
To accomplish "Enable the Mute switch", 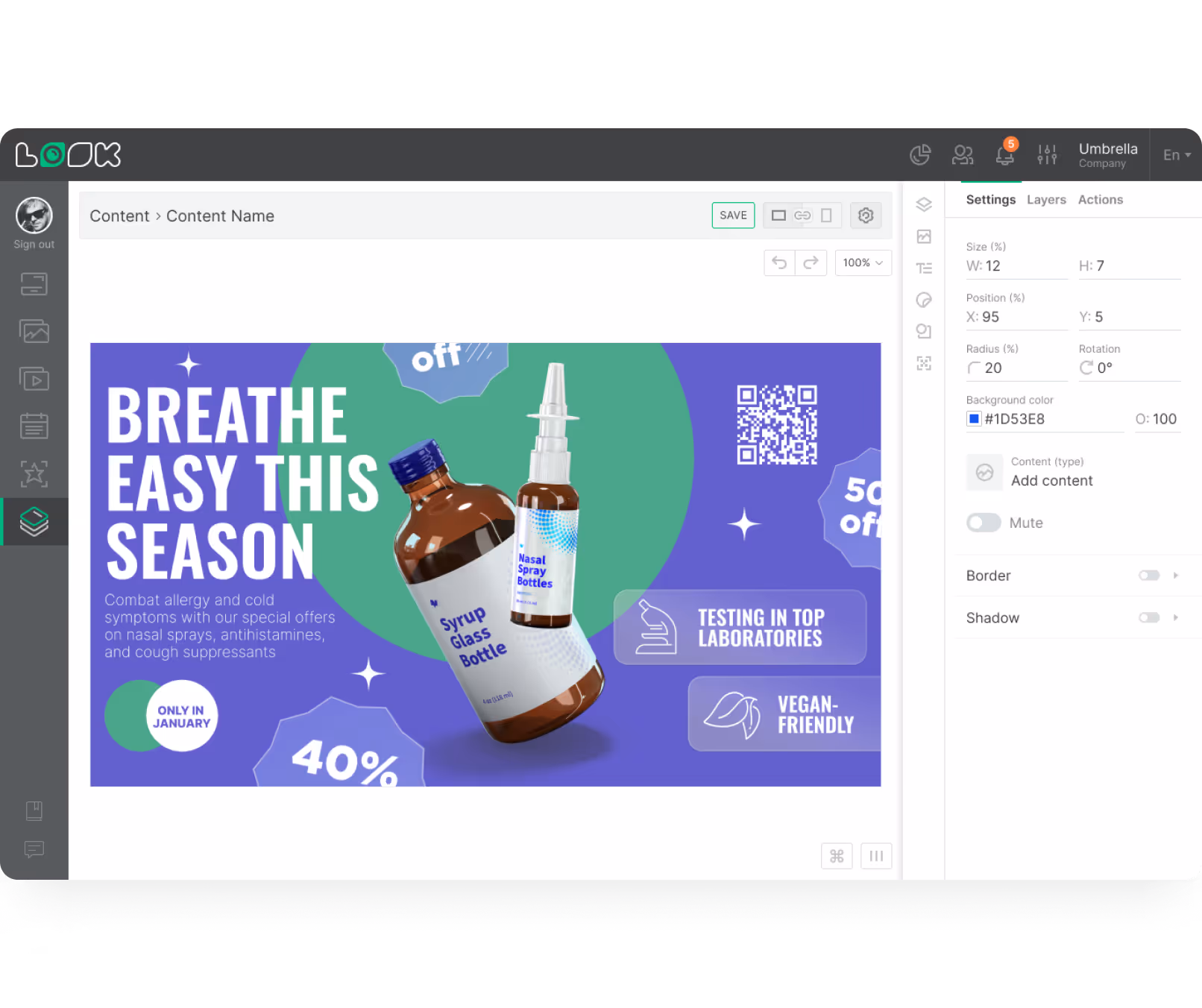I will point(984,523).
